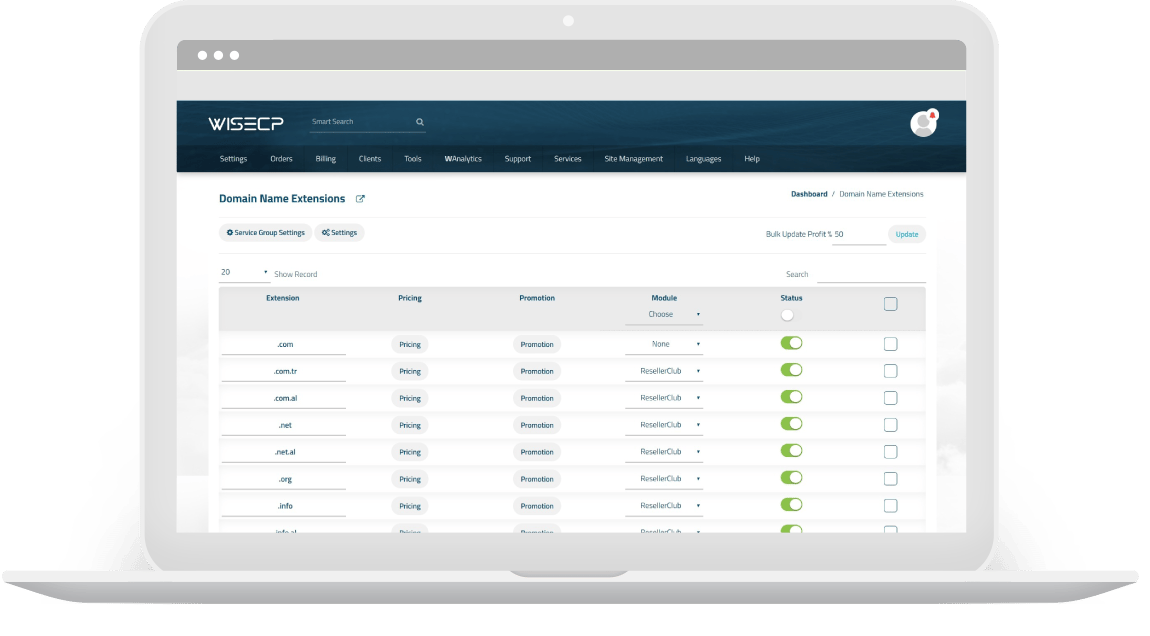Open the 20 Show Record dropdown
The height and width of the screenshot is (636, 1150).
click(244, 272)
